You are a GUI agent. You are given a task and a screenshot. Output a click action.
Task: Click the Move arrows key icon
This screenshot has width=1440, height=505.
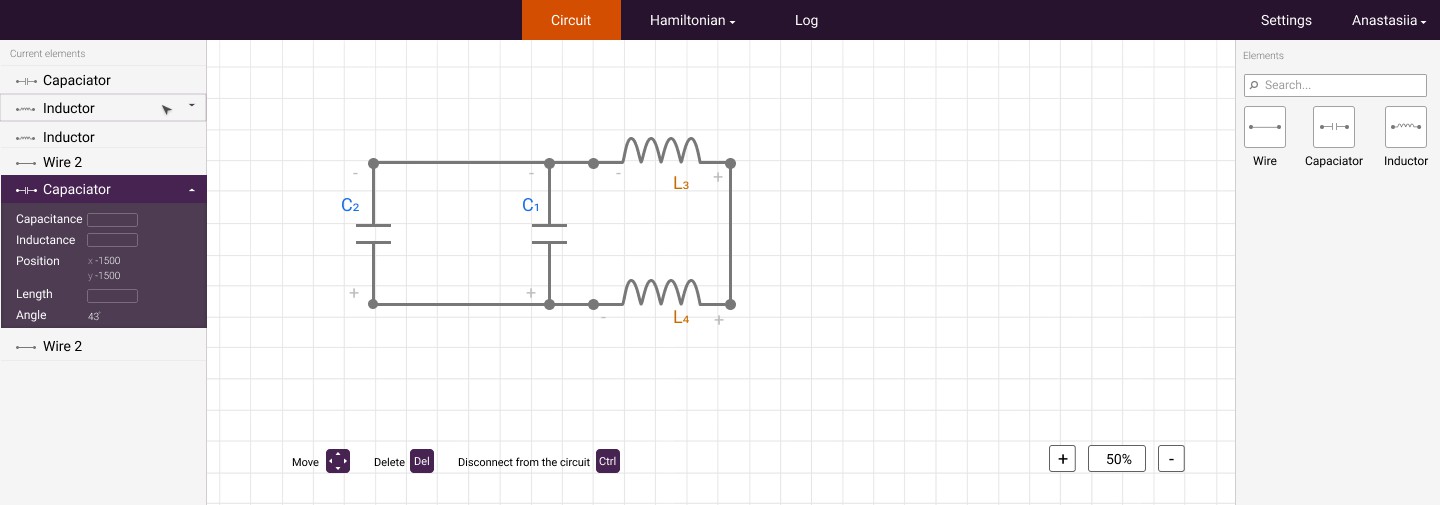point(338,461)
